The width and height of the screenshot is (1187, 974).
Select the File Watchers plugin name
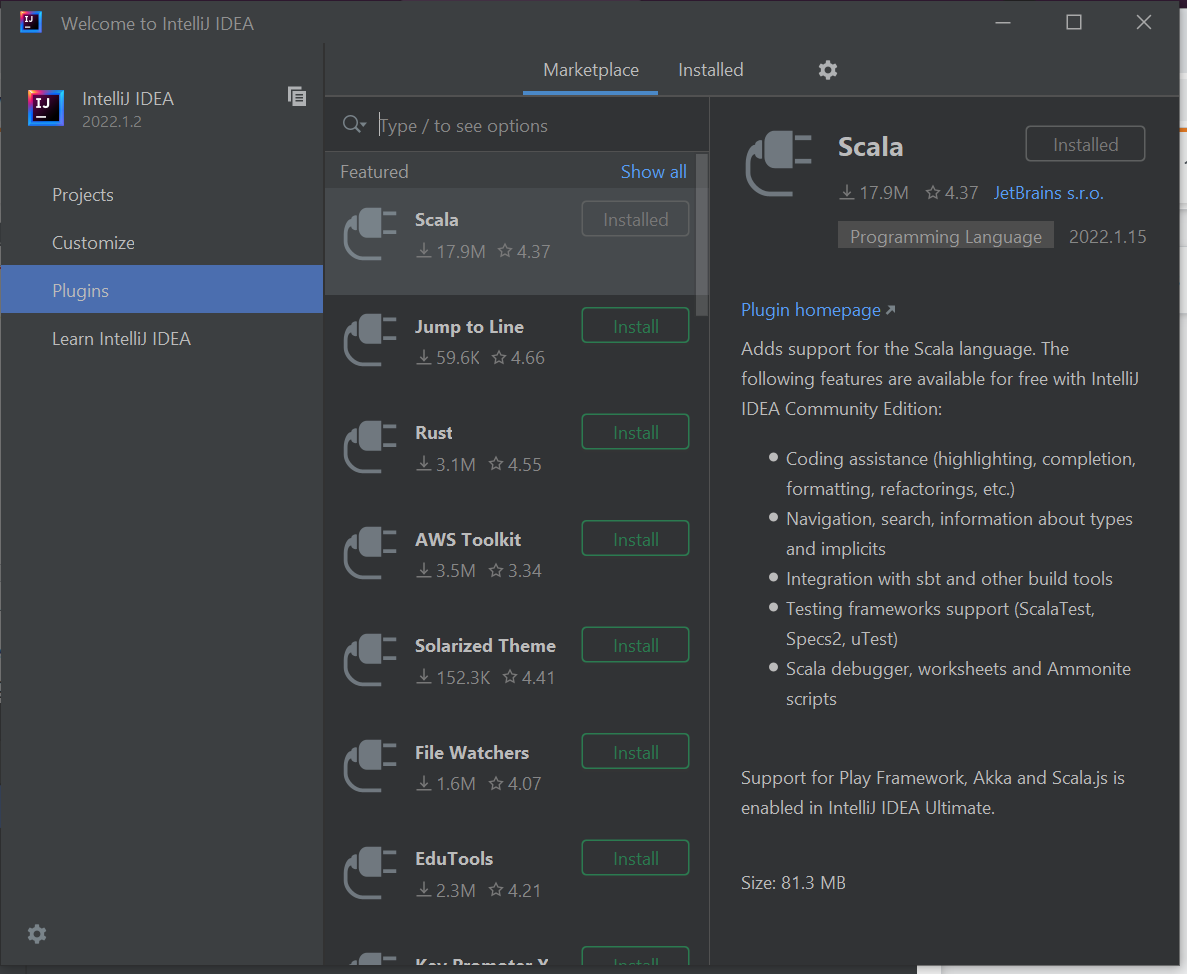tap(472, 753)
